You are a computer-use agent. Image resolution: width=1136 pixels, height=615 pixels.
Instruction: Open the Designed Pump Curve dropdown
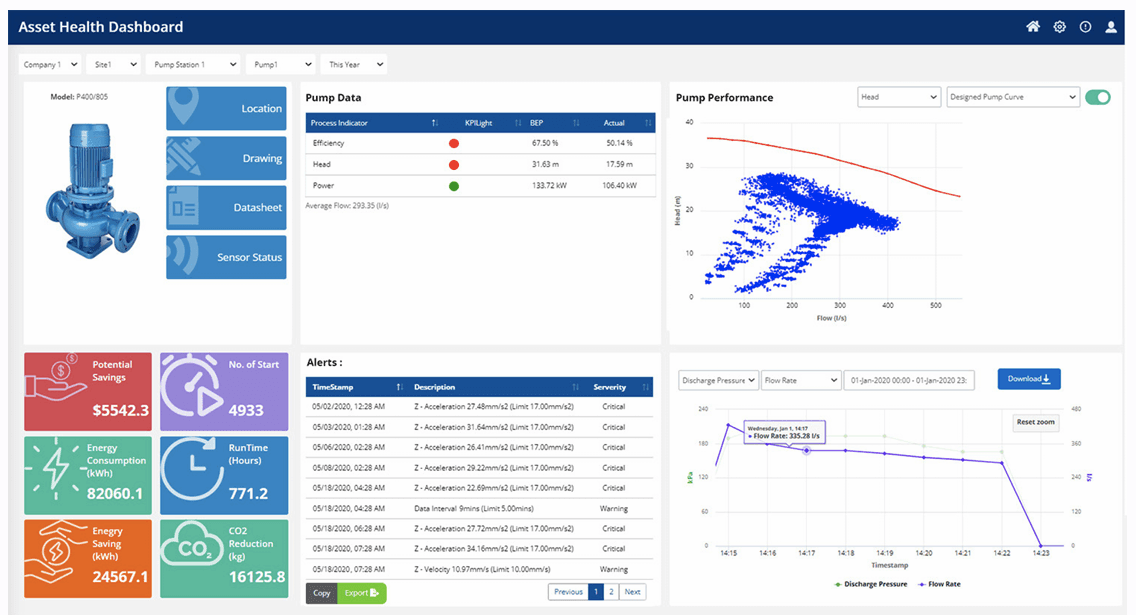pos(1012,97)
